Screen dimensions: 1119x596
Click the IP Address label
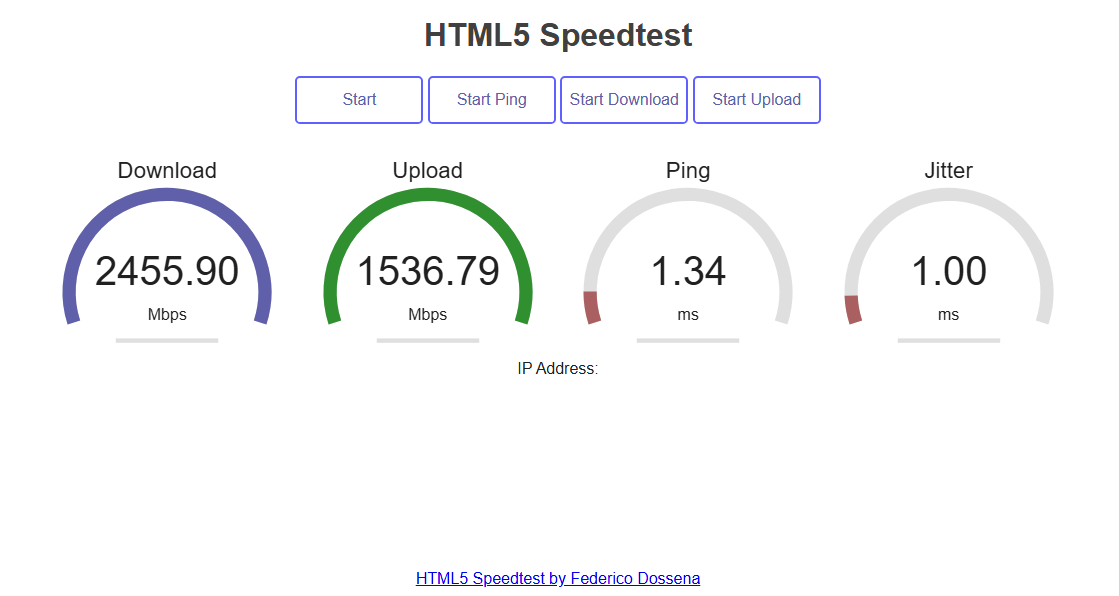coord(558,369)
